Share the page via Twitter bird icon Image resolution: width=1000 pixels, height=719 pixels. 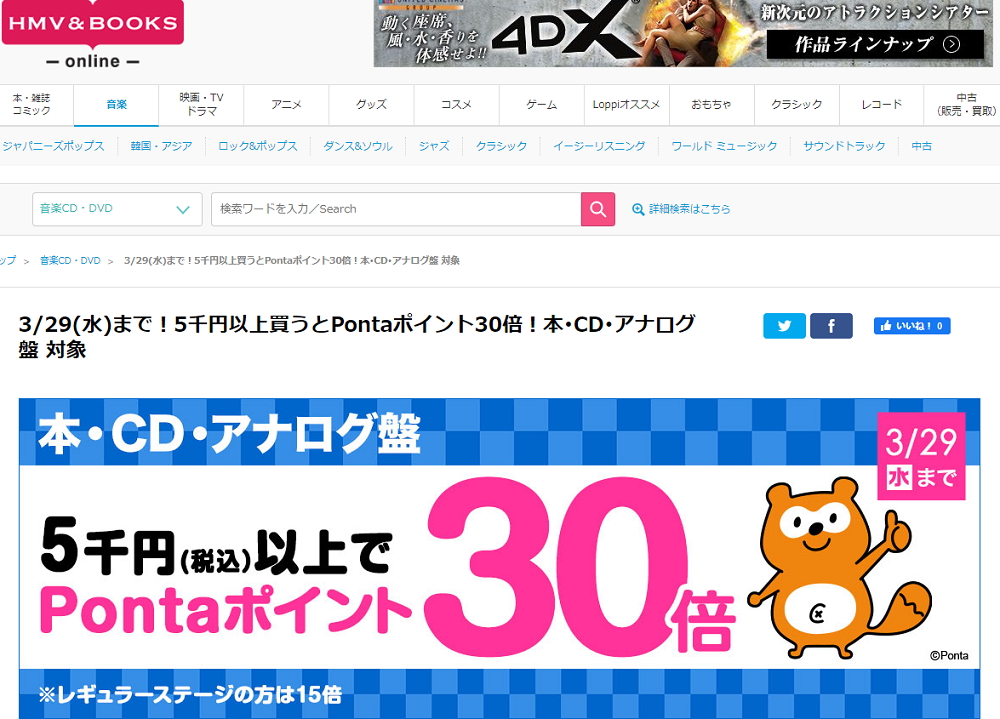(784, 326)
